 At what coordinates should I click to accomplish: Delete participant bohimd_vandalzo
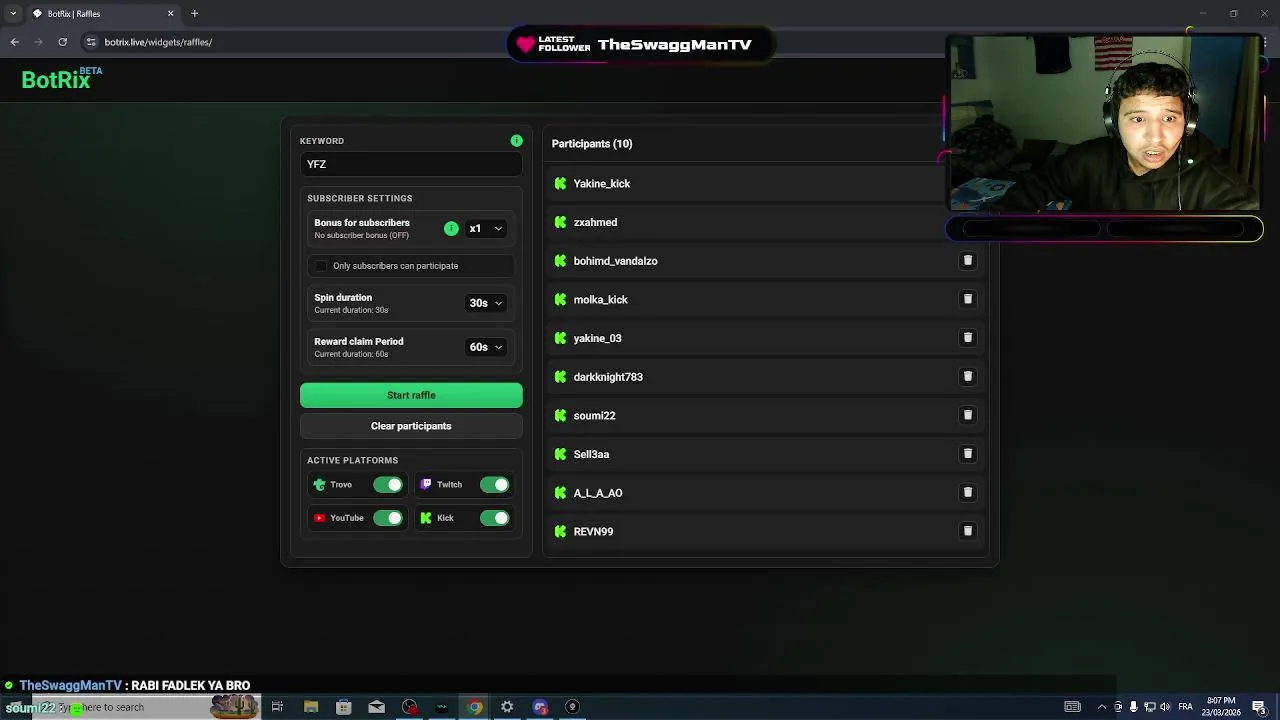tap(967, 261)
